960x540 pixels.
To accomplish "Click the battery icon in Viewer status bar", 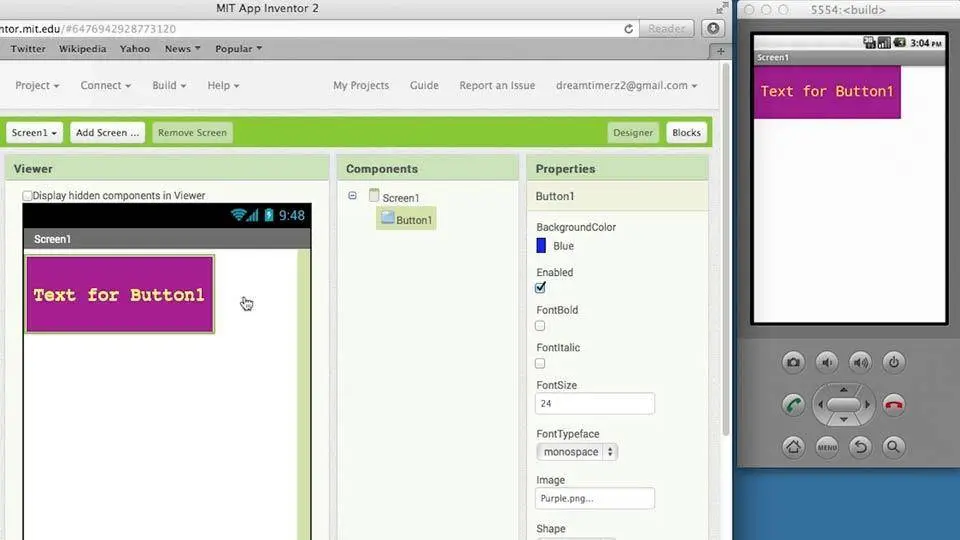I will 269,215.
